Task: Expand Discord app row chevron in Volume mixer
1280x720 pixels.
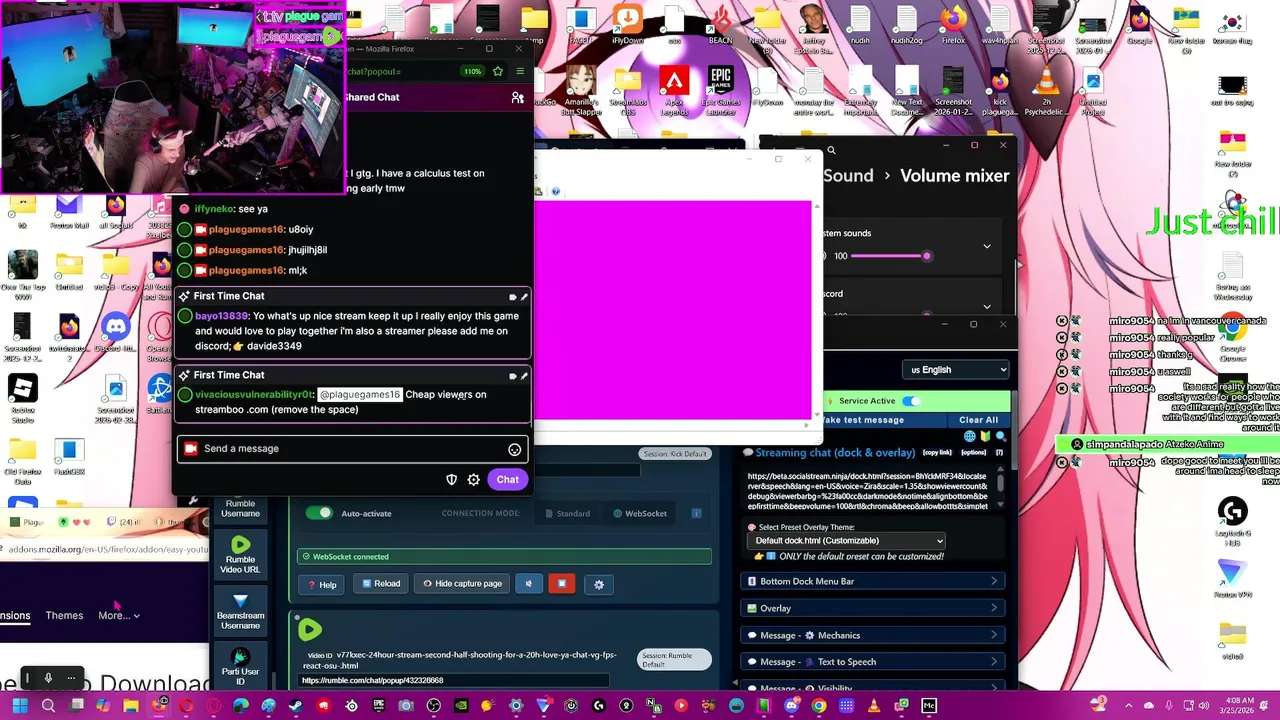Action: (x=987, y=305)
